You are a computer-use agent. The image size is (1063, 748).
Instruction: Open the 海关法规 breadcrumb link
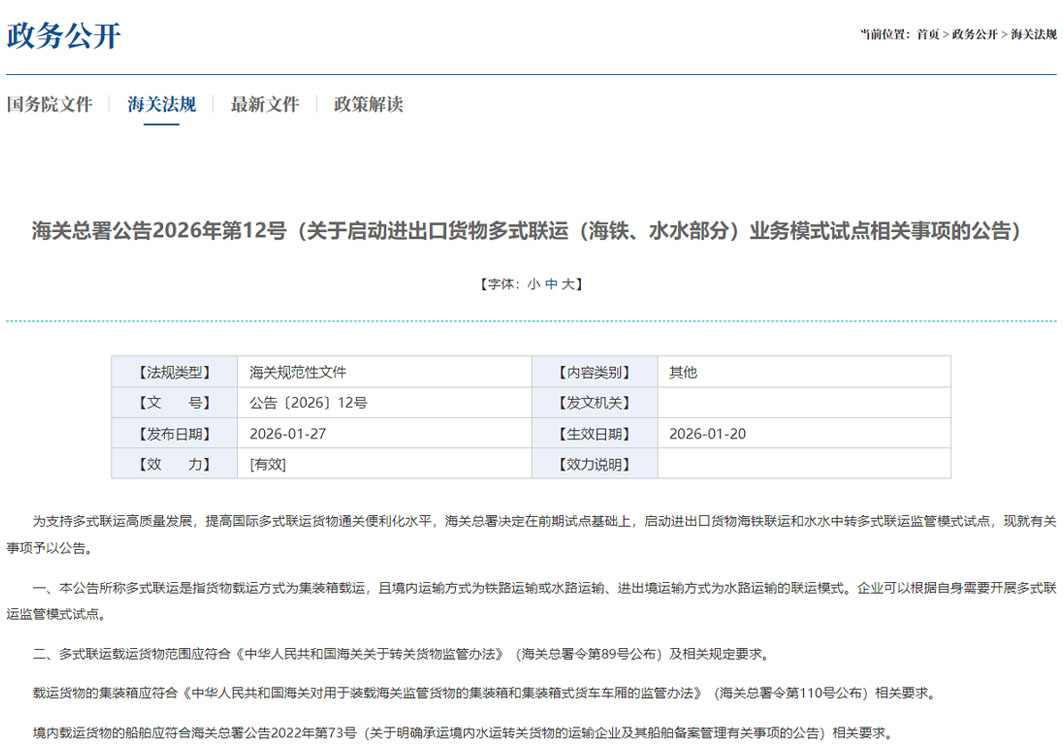click(1033, 33)
